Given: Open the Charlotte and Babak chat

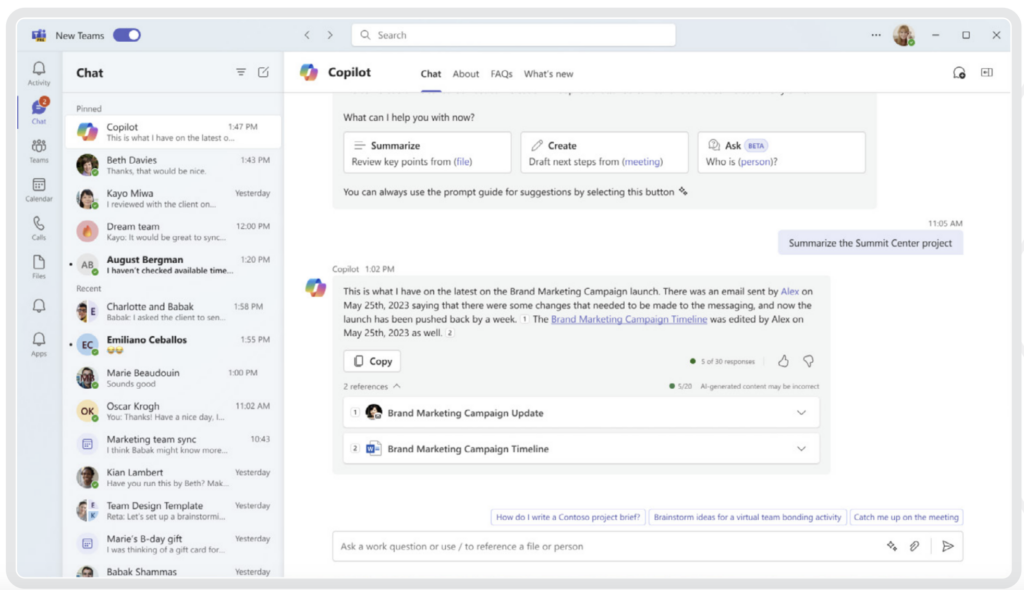Looking at the screenshot, I should (x=172, y=311).
